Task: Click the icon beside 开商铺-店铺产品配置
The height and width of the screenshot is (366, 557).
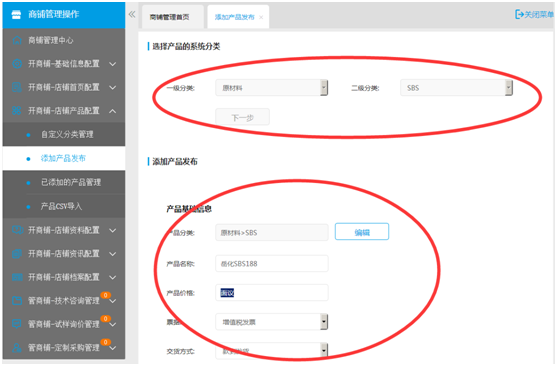Action: [17, 111]
